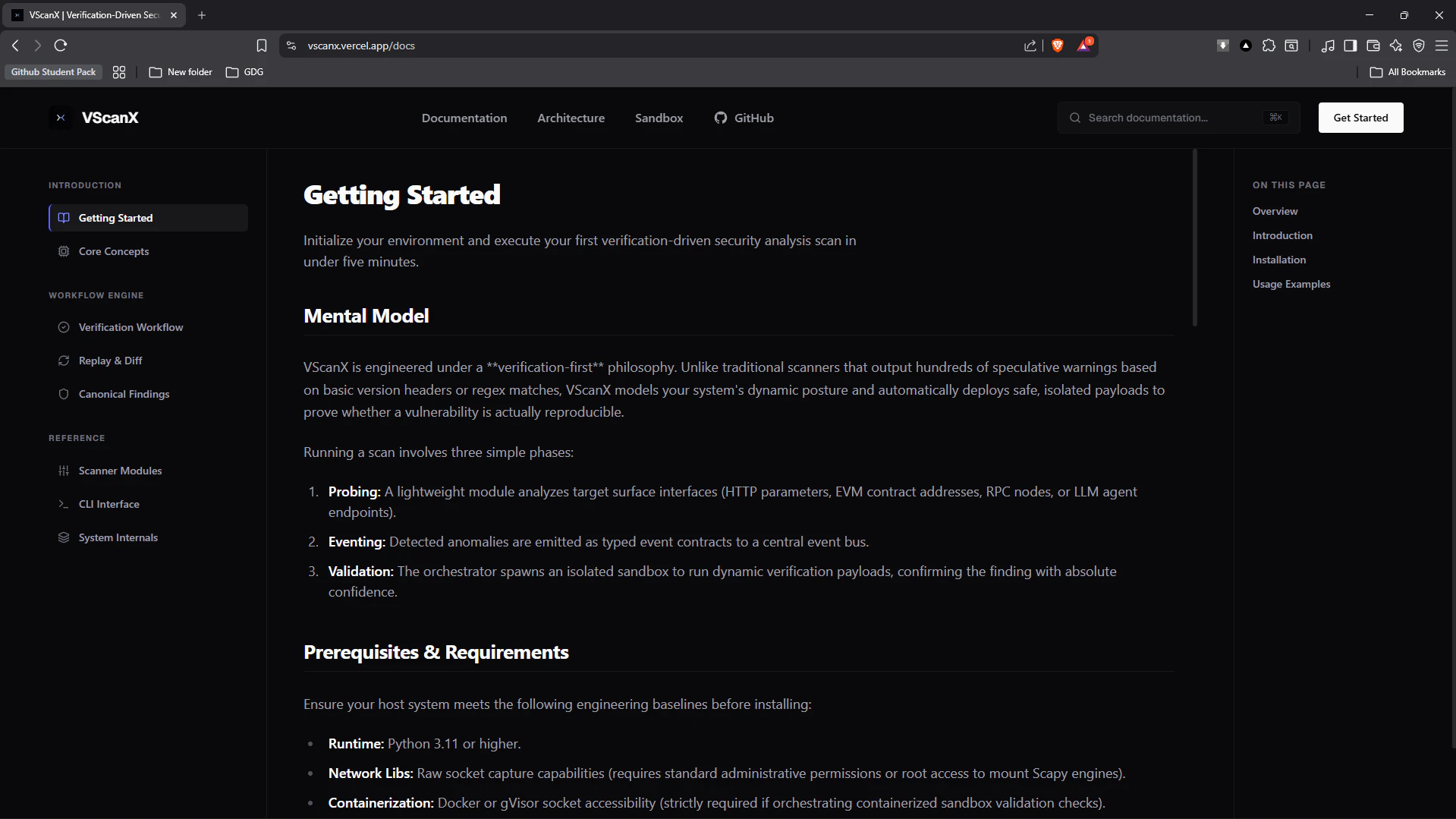Open the Brave Wallet icon
1456x819 pixels.
pyautogui.click(x=1373, y=46)
